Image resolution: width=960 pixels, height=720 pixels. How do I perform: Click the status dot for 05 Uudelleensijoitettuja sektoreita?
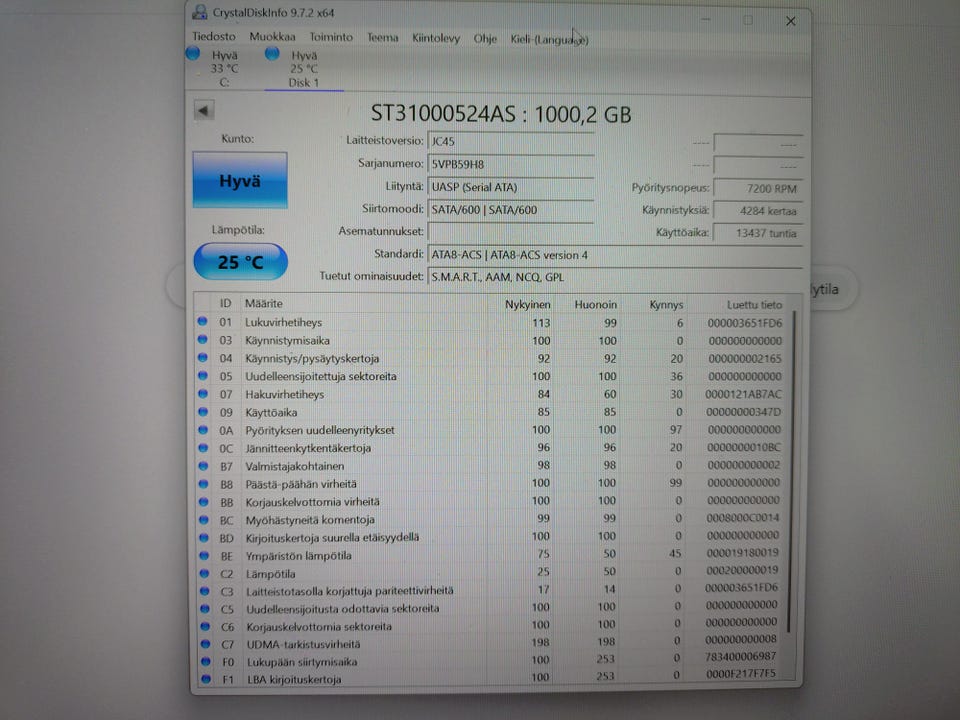(203, 375)
